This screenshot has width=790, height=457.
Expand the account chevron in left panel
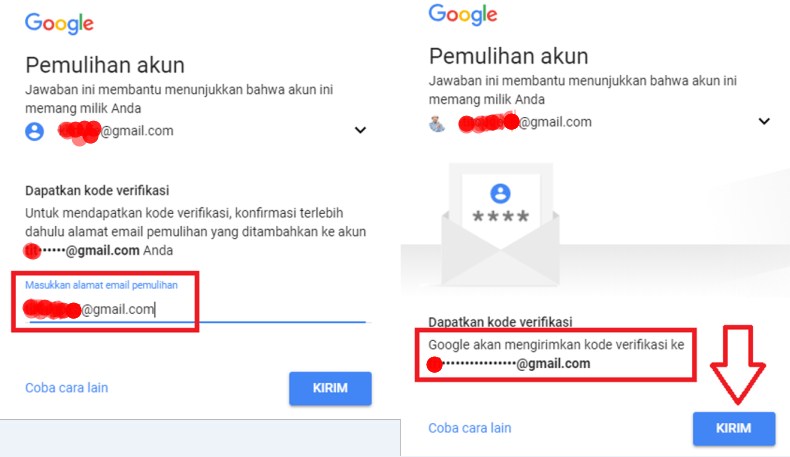pyautogui.click(x=360, y=130)
